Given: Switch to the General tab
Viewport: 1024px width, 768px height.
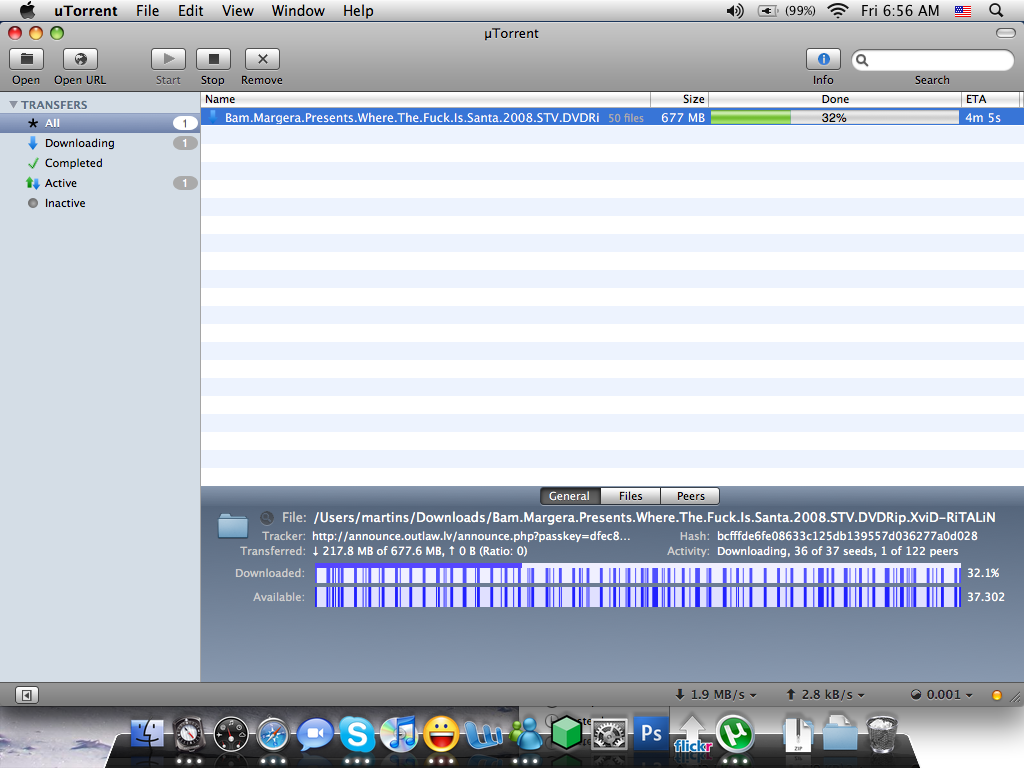Looking at the screenshot, I should tap(570, 496).
